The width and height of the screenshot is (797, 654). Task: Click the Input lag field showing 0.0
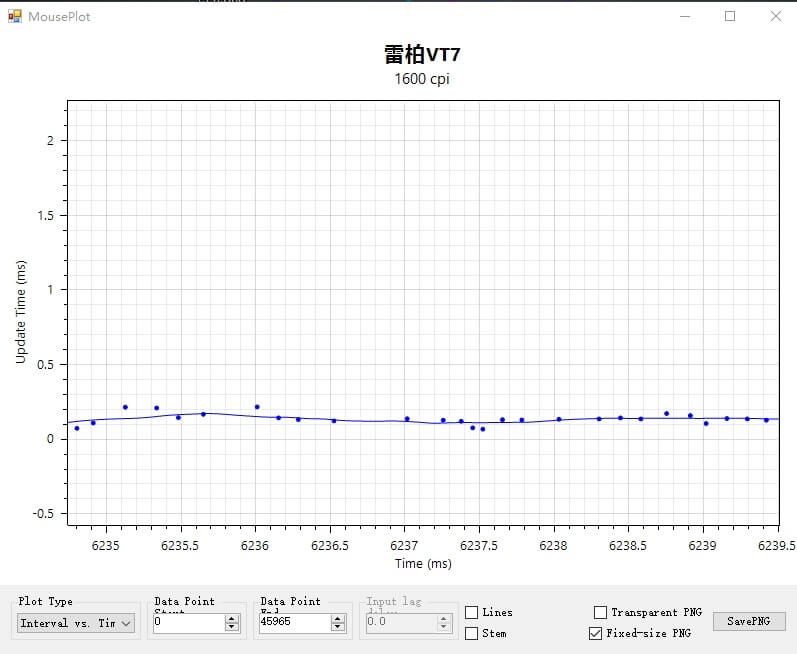[x=401, y=622]
